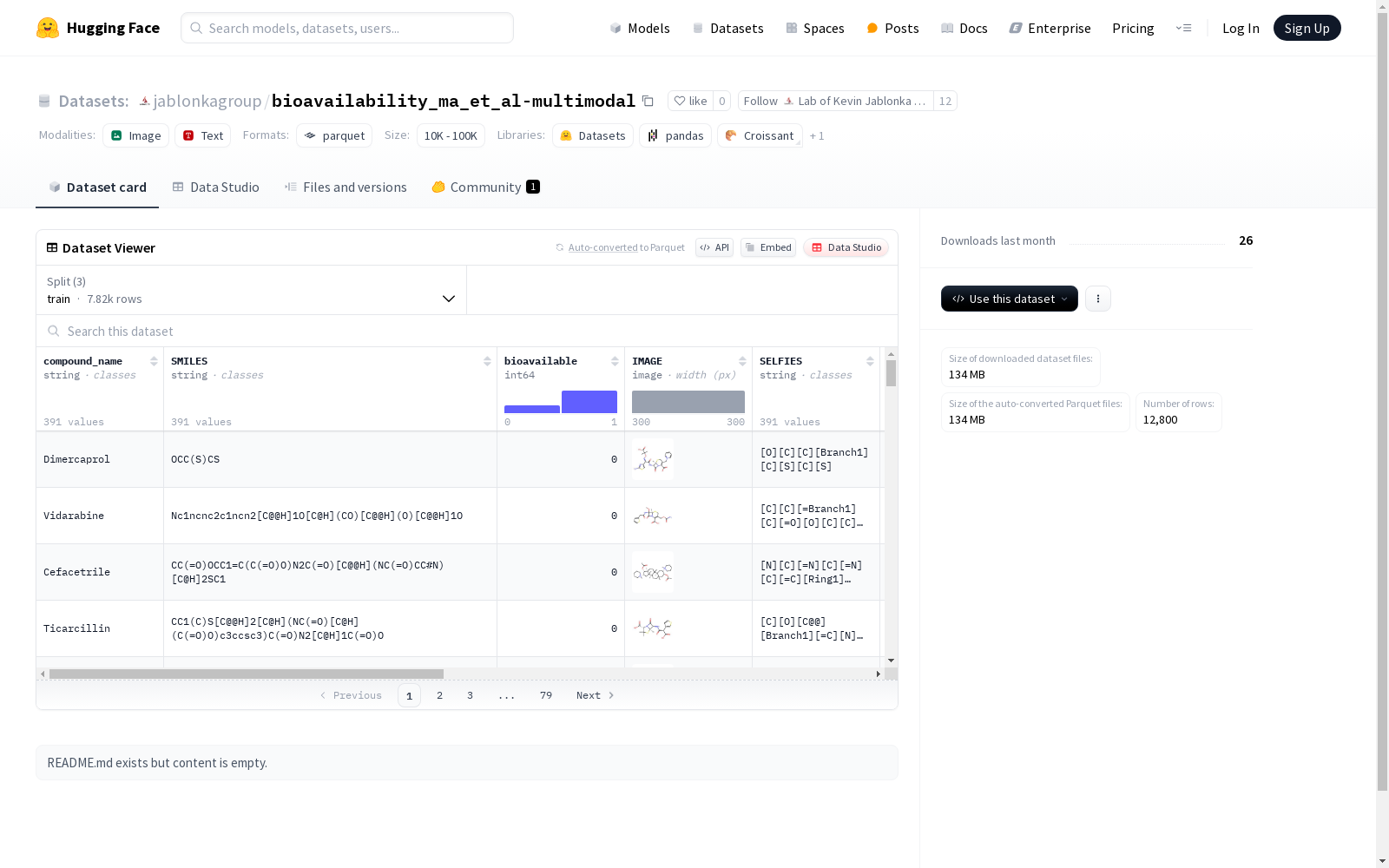Click the IMAGE width histogram bar
The image size is (1389, 868).
(x=688, y=402)
